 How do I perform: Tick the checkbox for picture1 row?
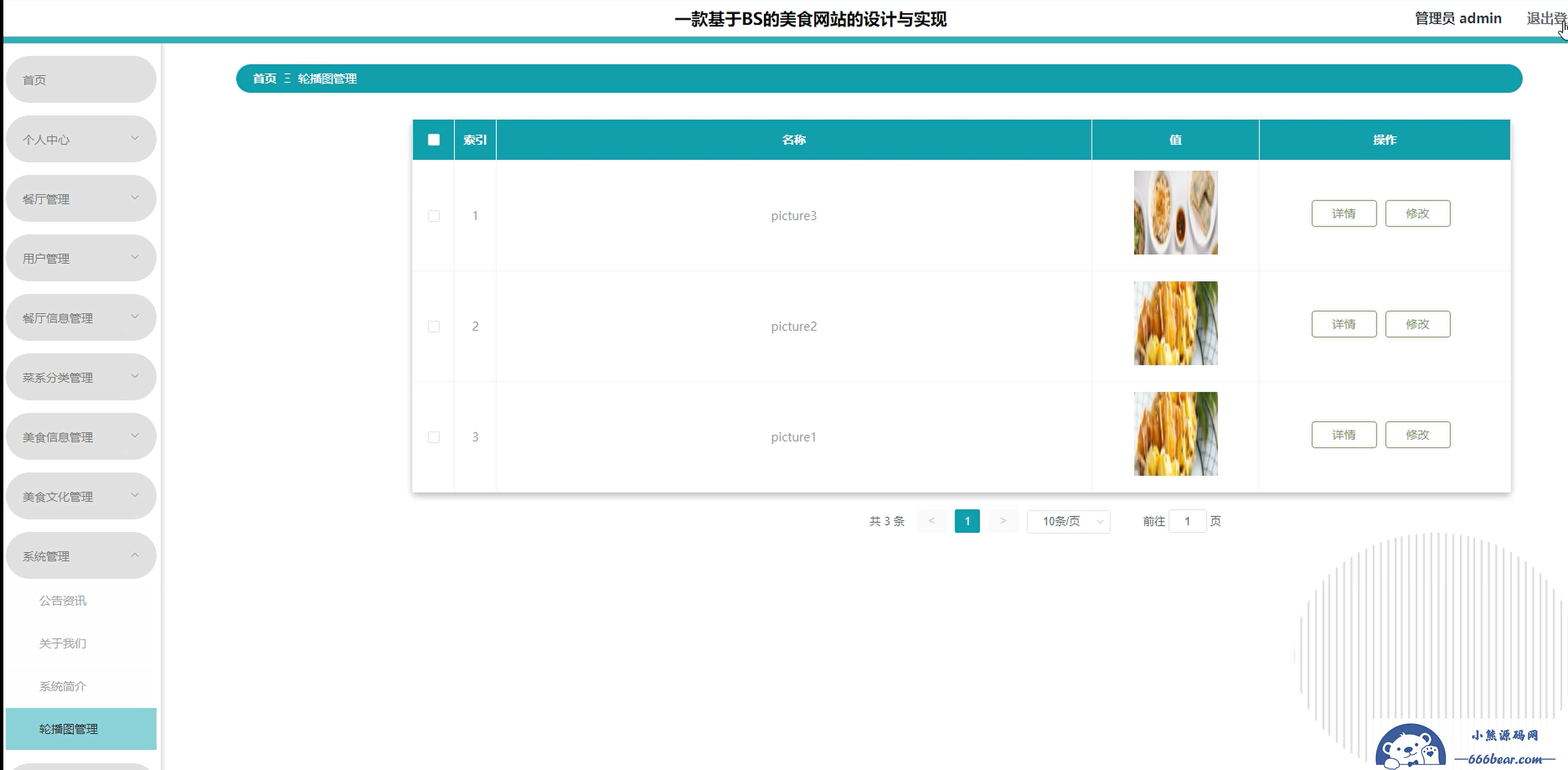point(433,437)
